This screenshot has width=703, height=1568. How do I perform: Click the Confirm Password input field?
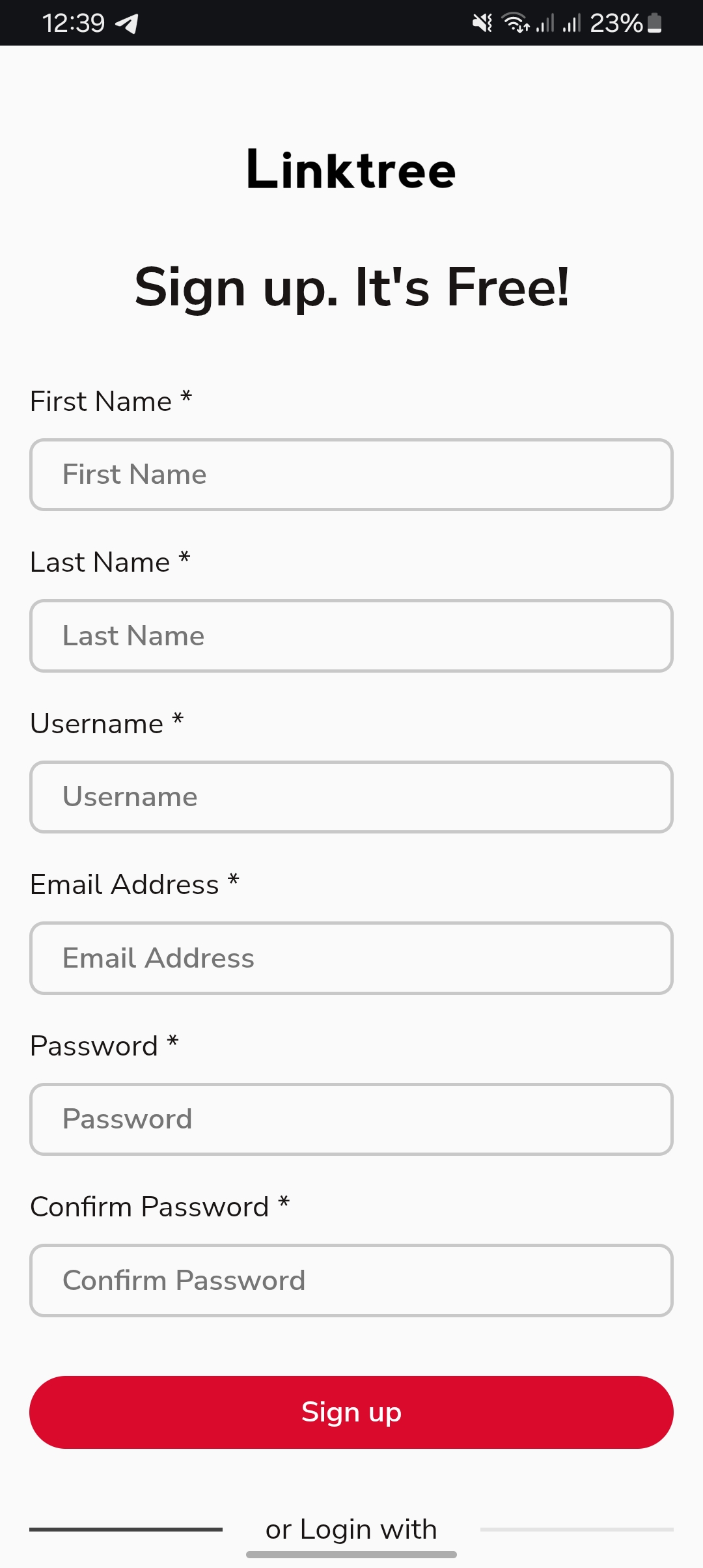point(351,1280)
